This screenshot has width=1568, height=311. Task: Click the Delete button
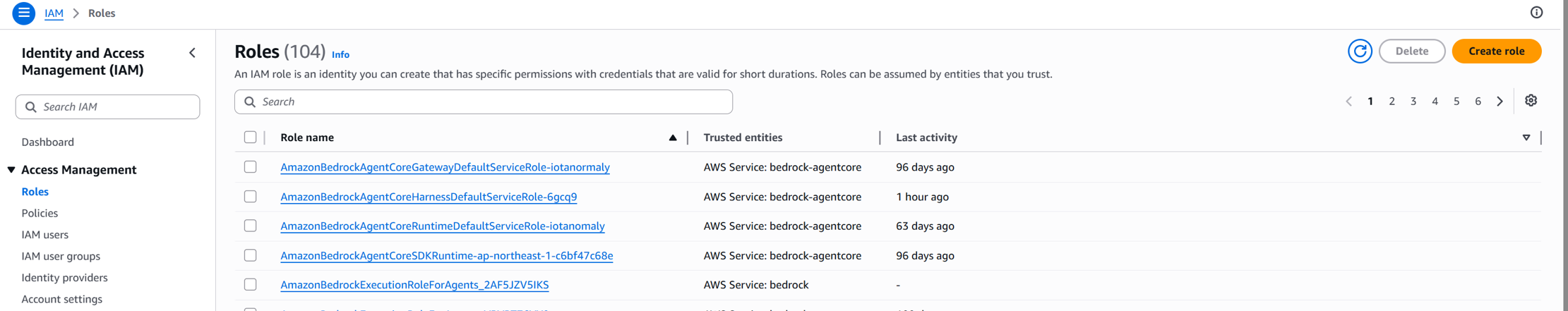(1411, 51)
